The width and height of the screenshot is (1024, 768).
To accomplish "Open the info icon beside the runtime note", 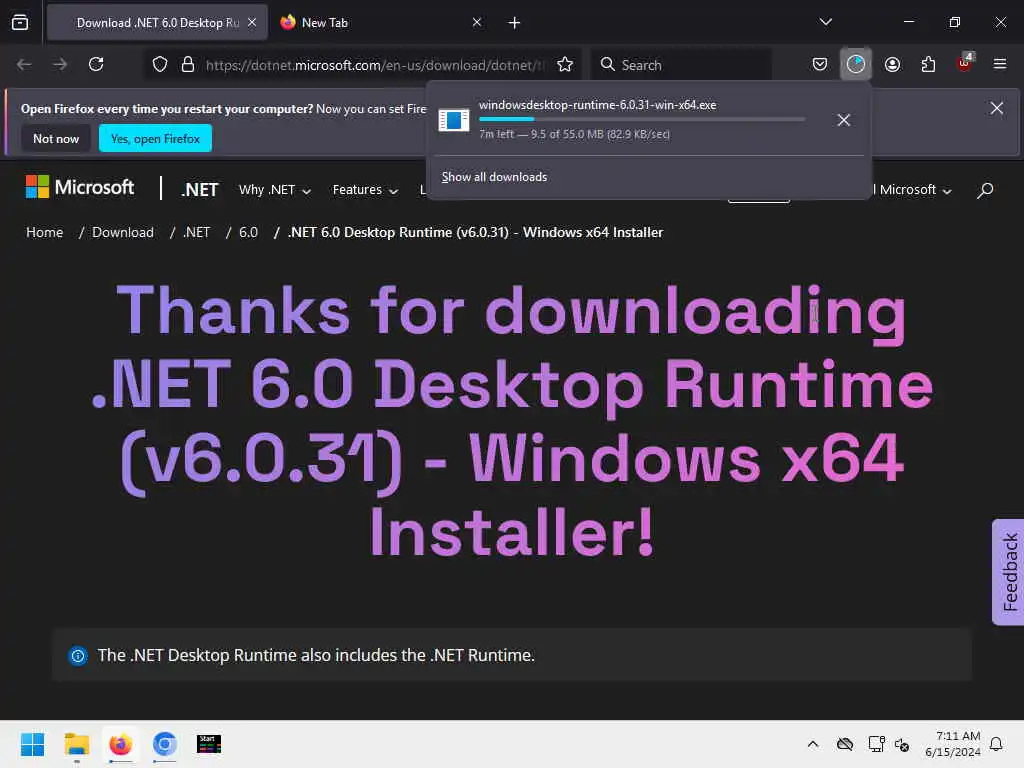I will 78,656.
